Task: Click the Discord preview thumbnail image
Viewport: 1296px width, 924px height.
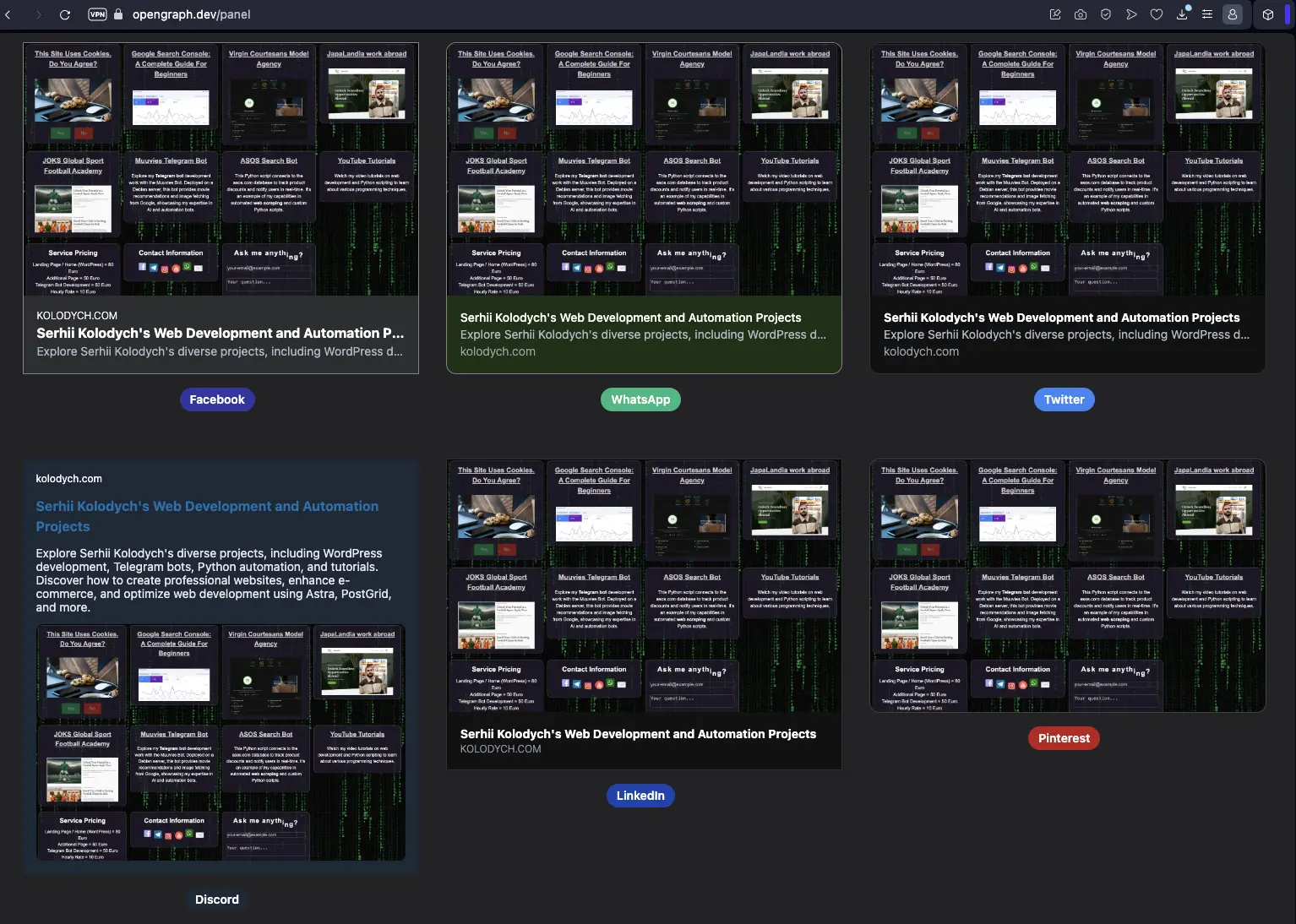Action: [x=221, y=743]
